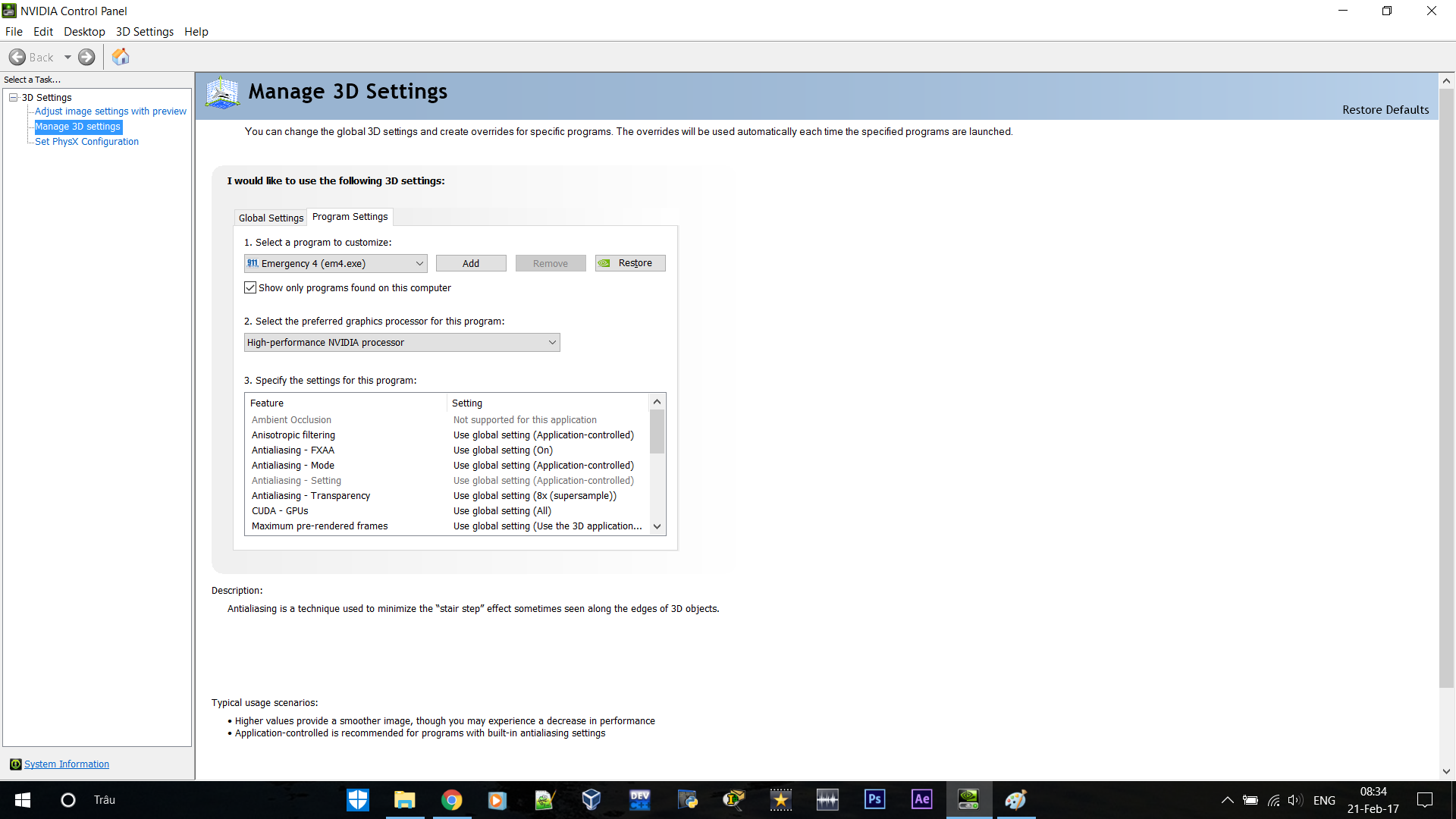This screenshot has width=1456, height=819.
Task: Open preferred graphics processor dropdown
Action: tap(402, 343)
